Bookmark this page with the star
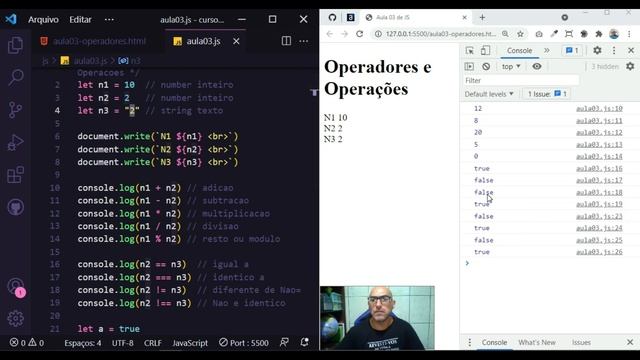 point(520,34)
